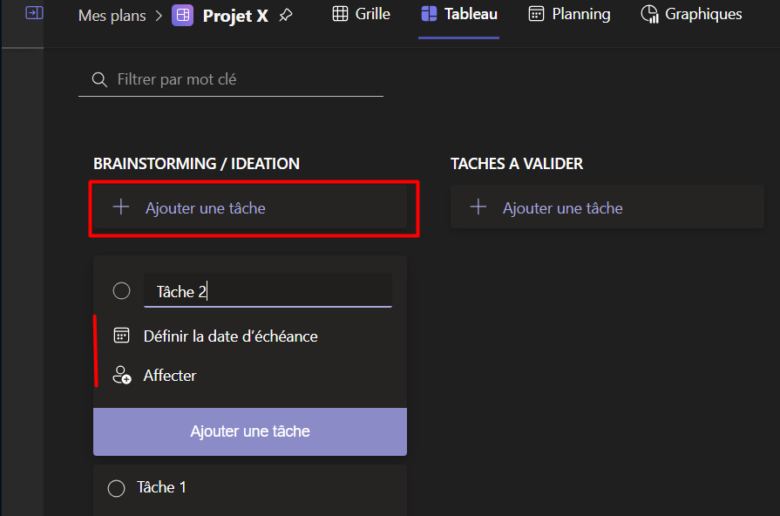Click the Affecter person icon
The image size is (780, 516).
(x=122, y=376)
